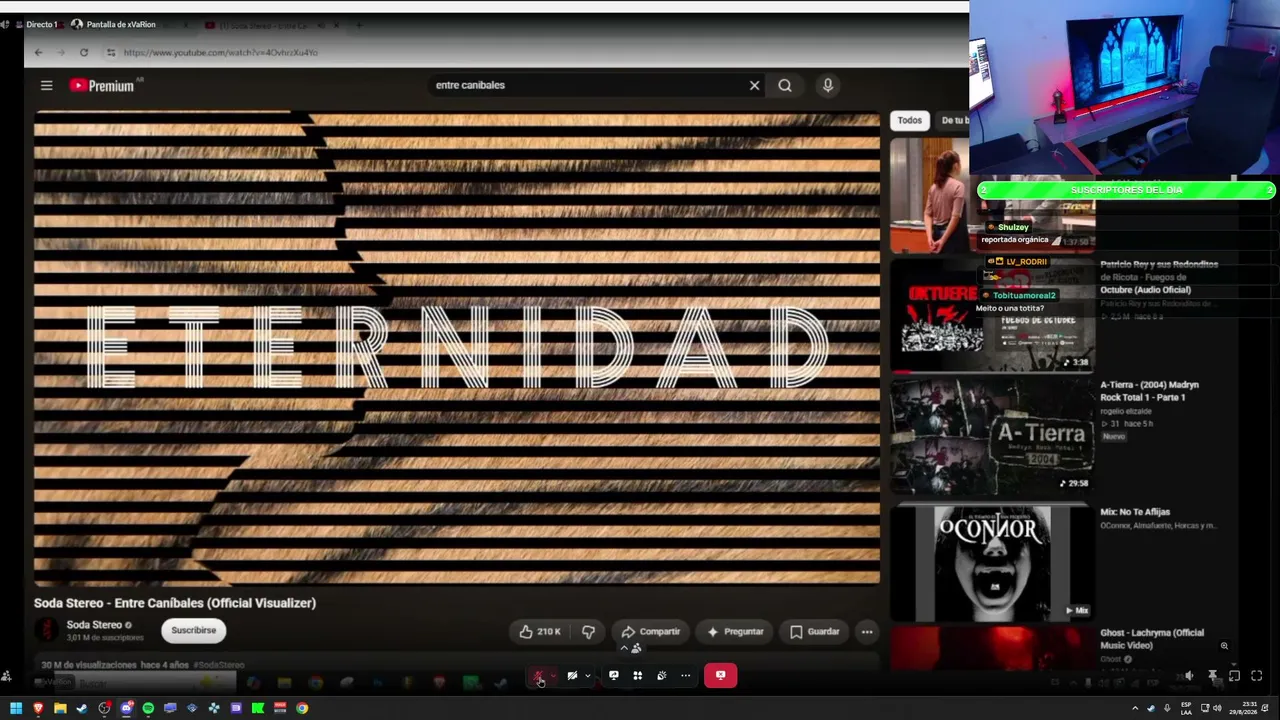1280x720 pixels.
Task: Expand the camera options arrow
Action: coord(587,676)
